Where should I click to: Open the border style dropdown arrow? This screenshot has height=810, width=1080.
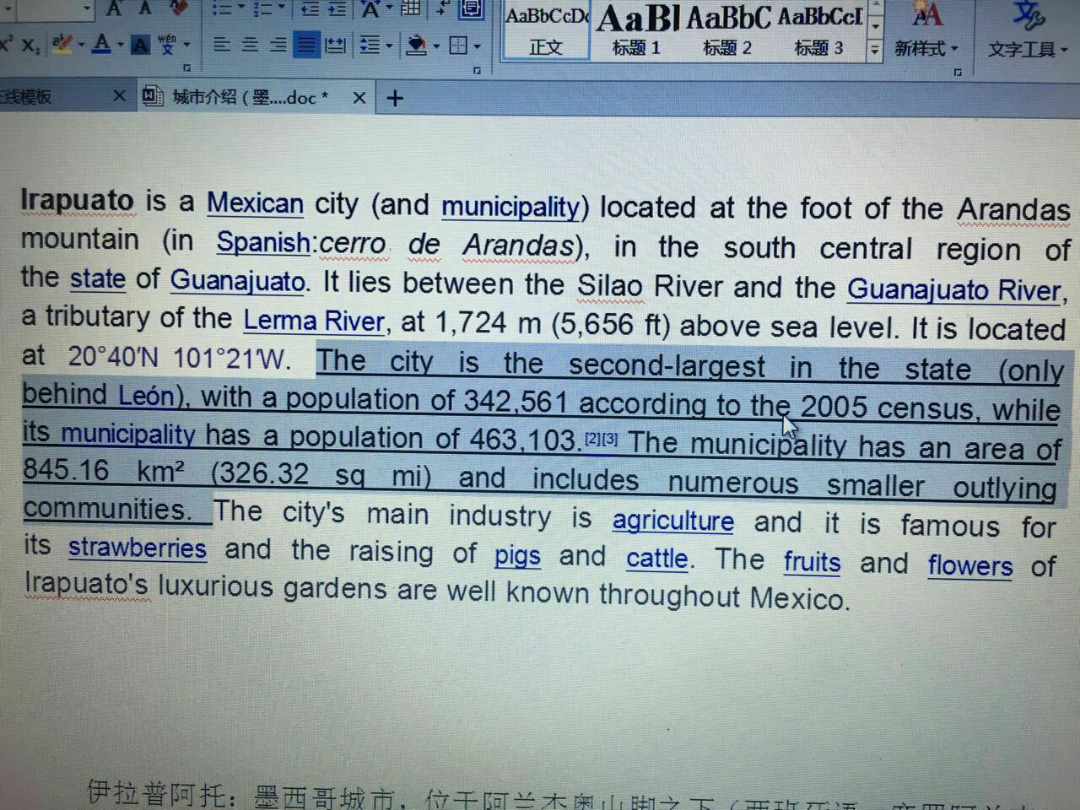pyautogui.click(x=477, y=47)
